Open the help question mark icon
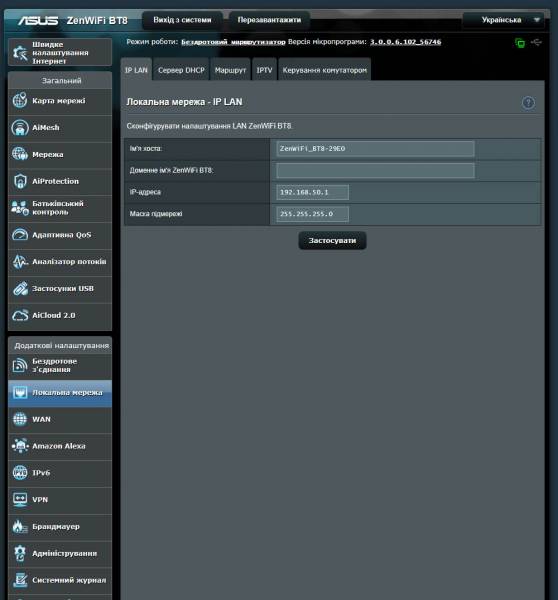This screenshot has width=558, height=600. (x=528, y=103)
